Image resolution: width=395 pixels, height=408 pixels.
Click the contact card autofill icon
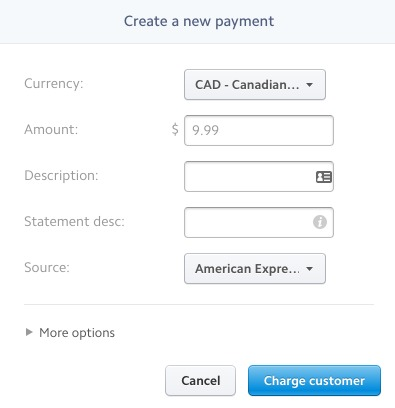tap(324, 177)
